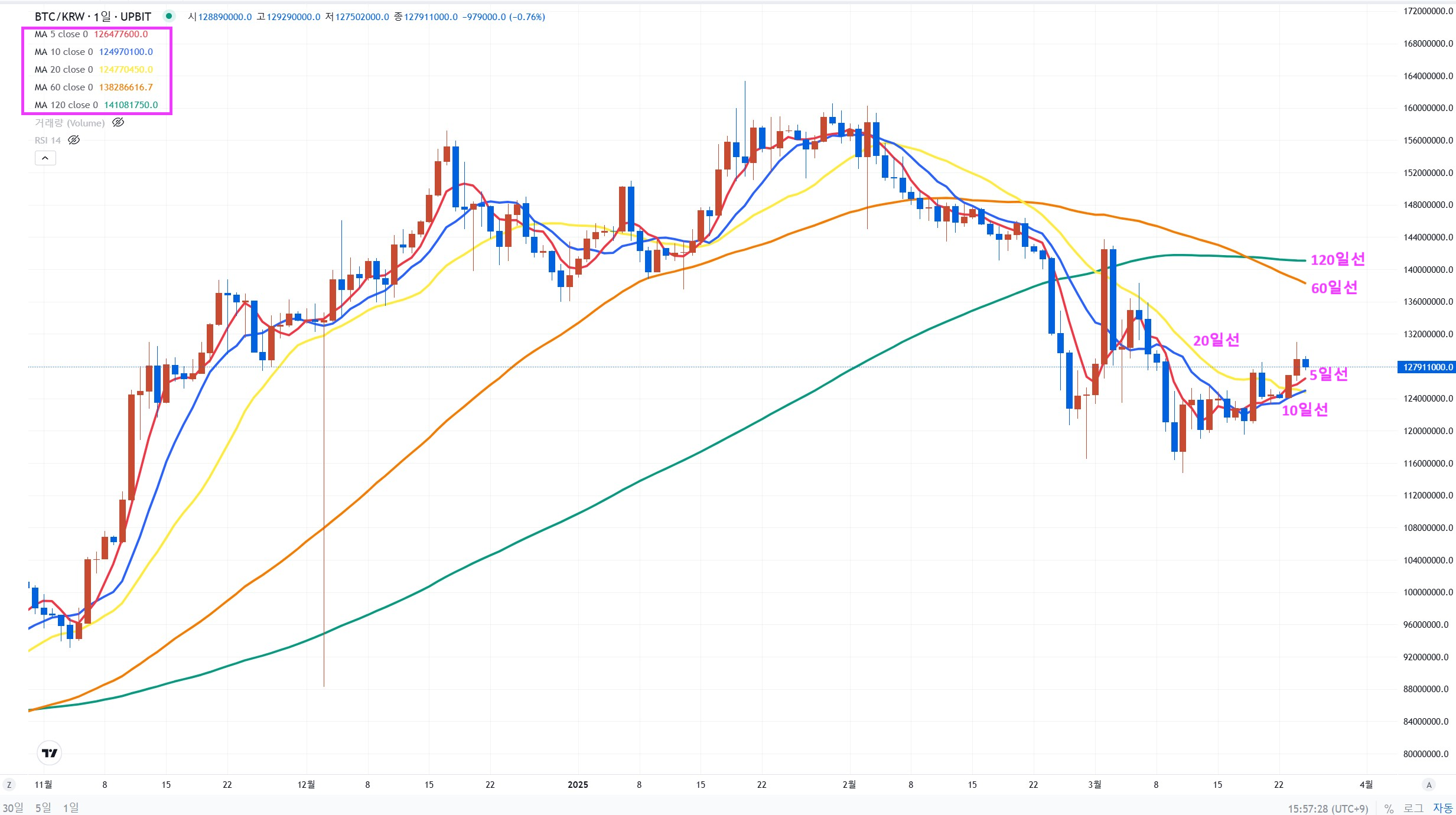Select the MA 120 close indicator legend
Viewport: 1456px width, 815px height.
point(66,105)
